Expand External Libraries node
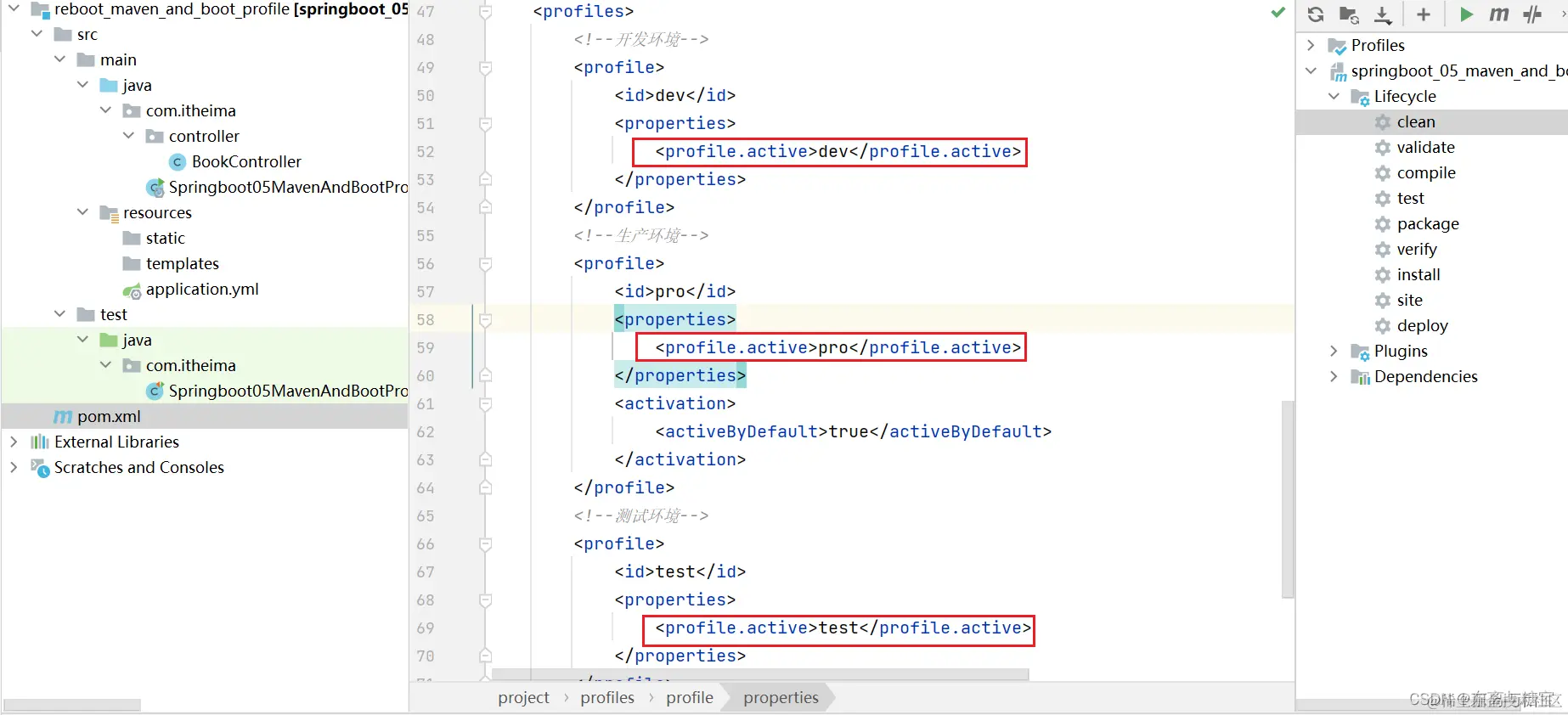1568x715 pixels. 14,442
